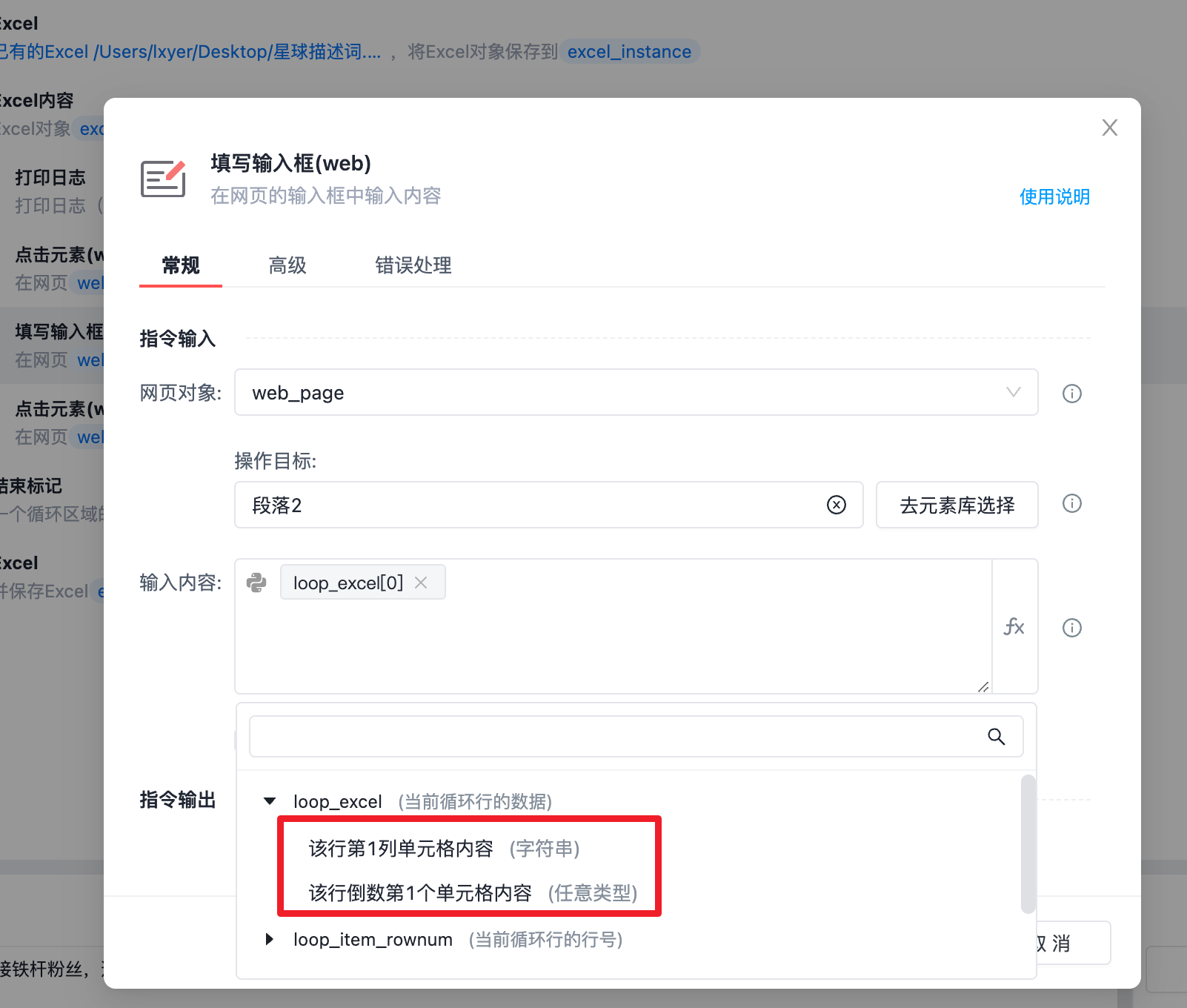Switch to the 错误处理 tab
This screenshot has width=1187, height=1008.
(413, 265)
